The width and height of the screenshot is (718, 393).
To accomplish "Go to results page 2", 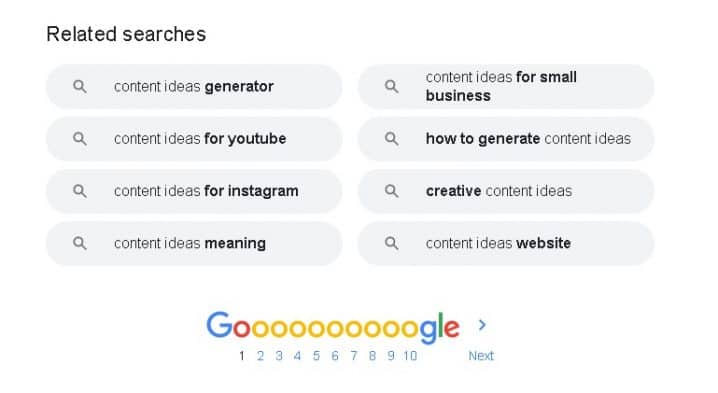I will tap(260, 355).
